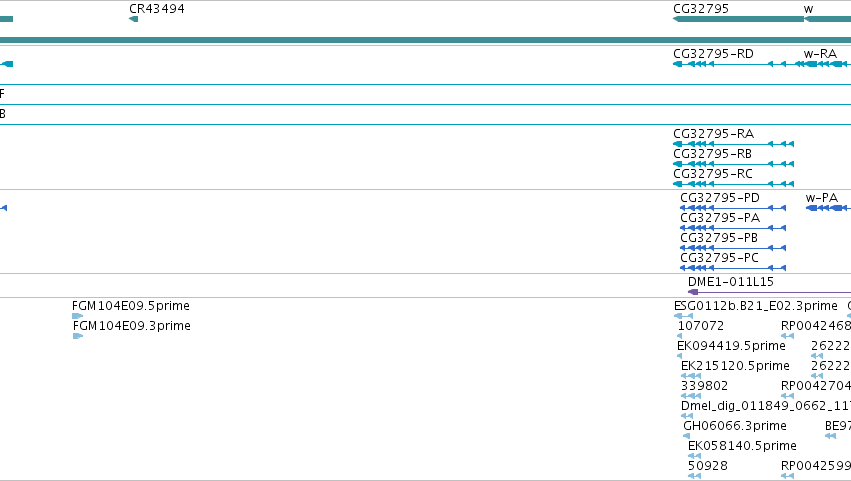Click the CG32795-PA label text
Image resolution: width=851 pixels, height=481 pixels.
[x=720, y=218]
